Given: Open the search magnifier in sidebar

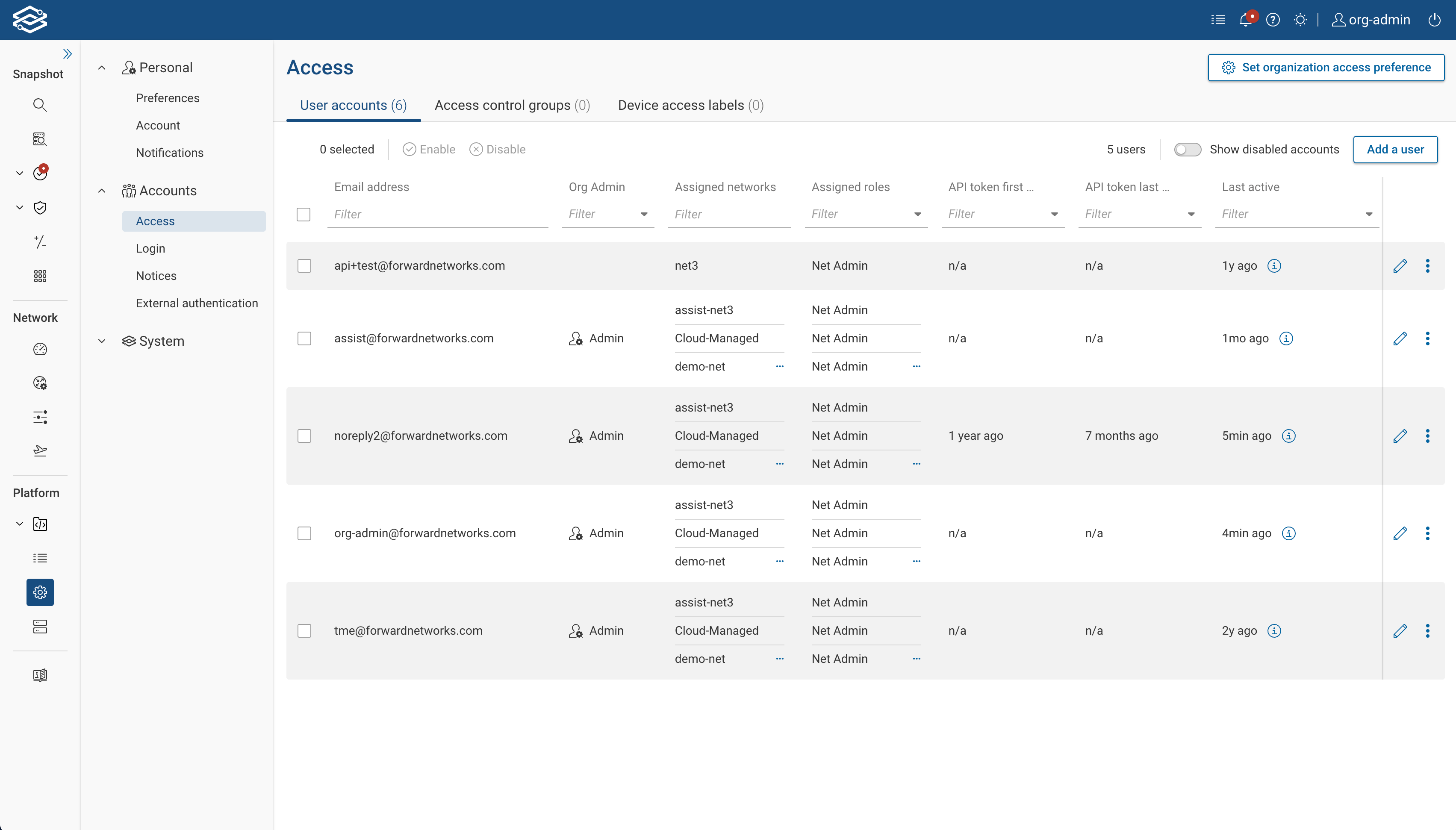Looking at the screenshot, I should pos(40,105).
